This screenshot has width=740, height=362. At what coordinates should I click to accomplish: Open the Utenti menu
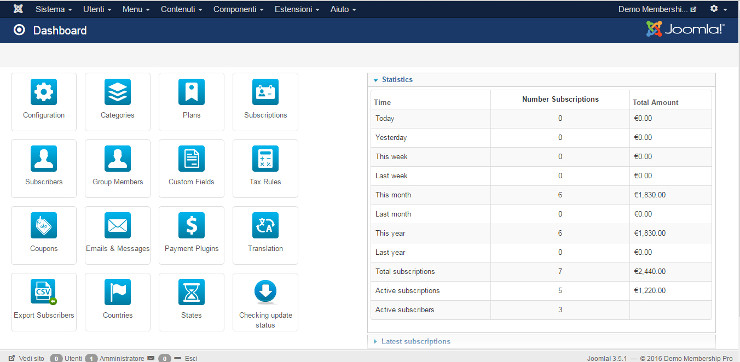[97, 9]
